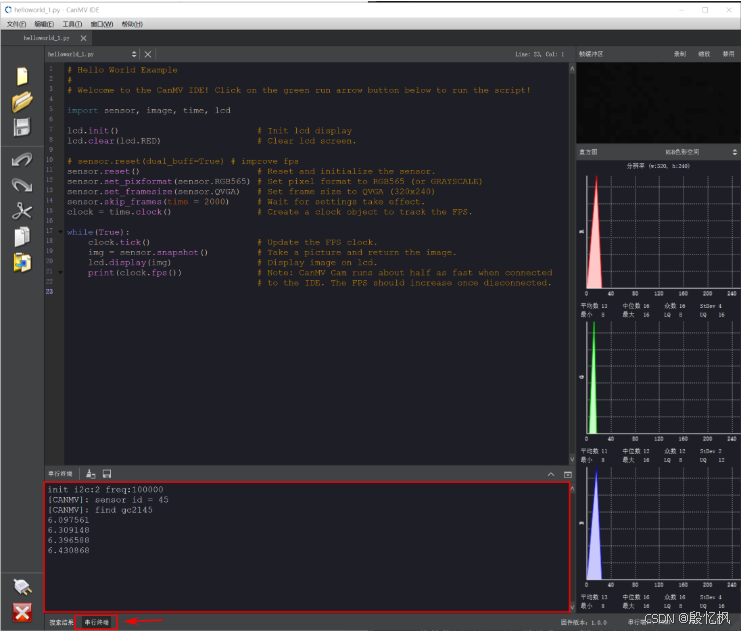
Task: Open the 帮助(H) menu
Action: [x=132, y=24]
